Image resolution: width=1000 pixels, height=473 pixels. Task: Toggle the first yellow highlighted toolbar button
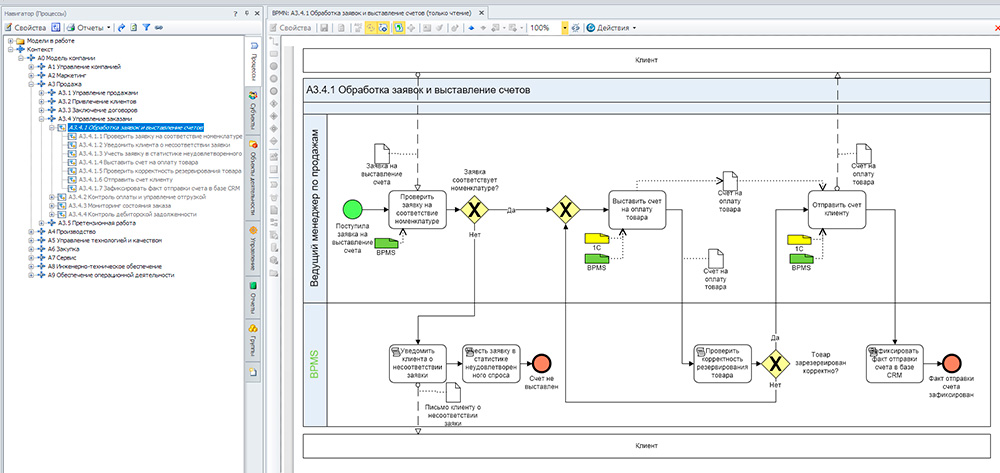[x=371, y=28]
